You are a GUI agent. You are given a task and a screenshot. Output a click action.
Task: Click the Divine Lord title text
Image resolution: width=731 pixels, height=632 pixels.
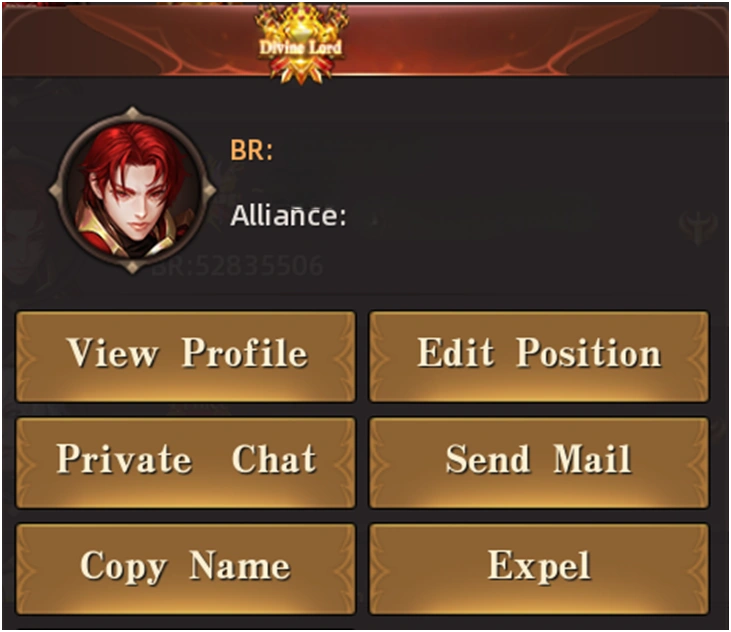click(301, 47)
